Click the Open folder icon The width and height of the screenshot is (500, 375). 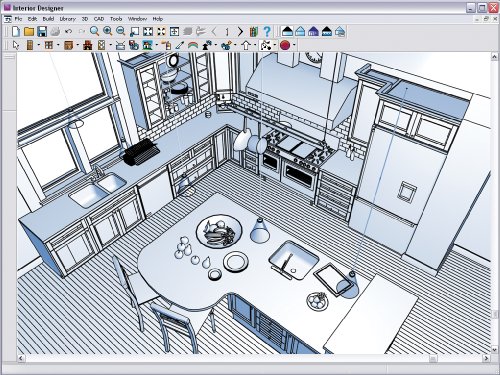[29, 32]
